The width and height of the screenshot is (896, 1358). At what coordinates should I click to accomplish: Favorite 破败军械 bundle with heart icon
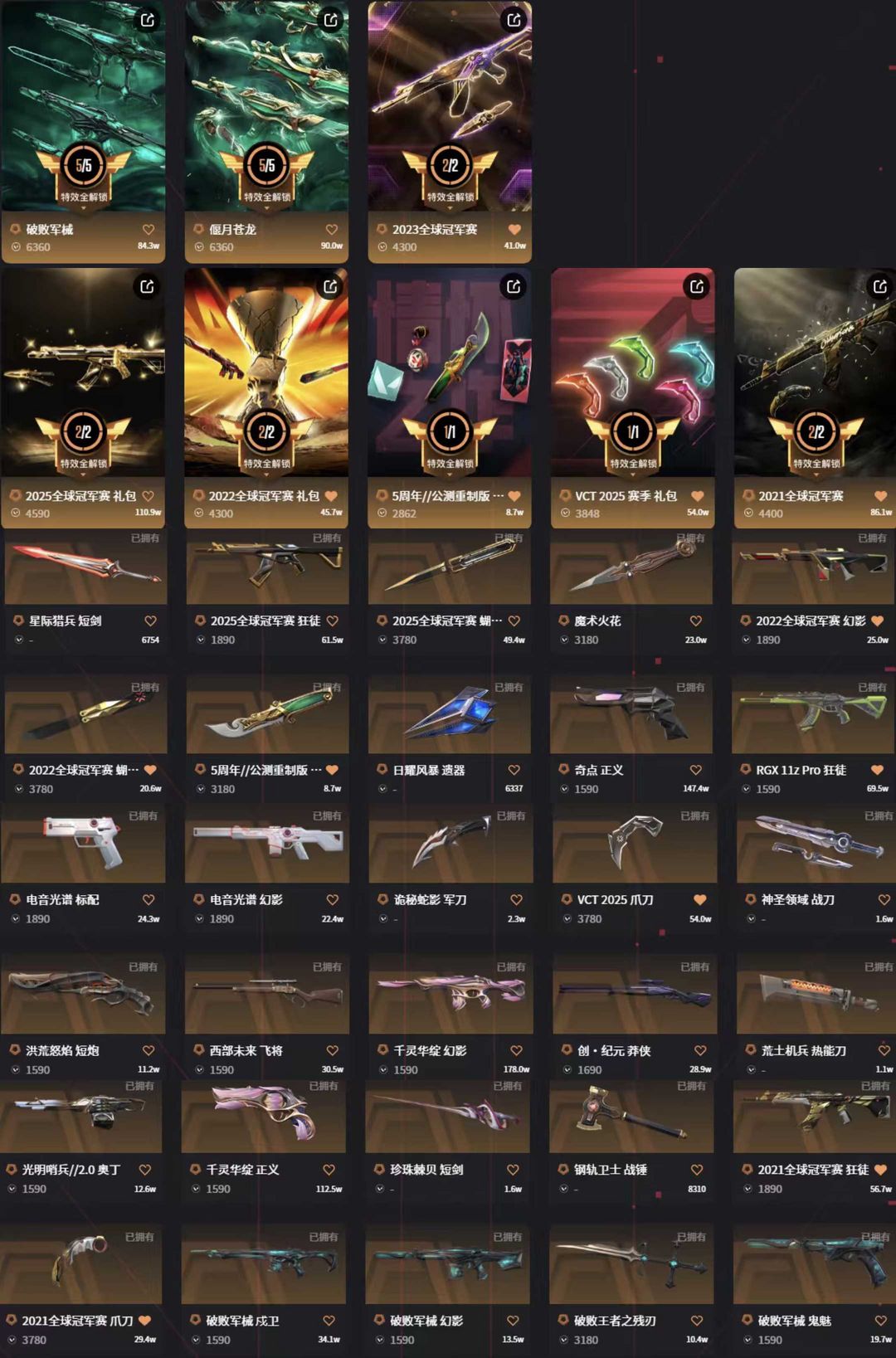coord(149,229)
